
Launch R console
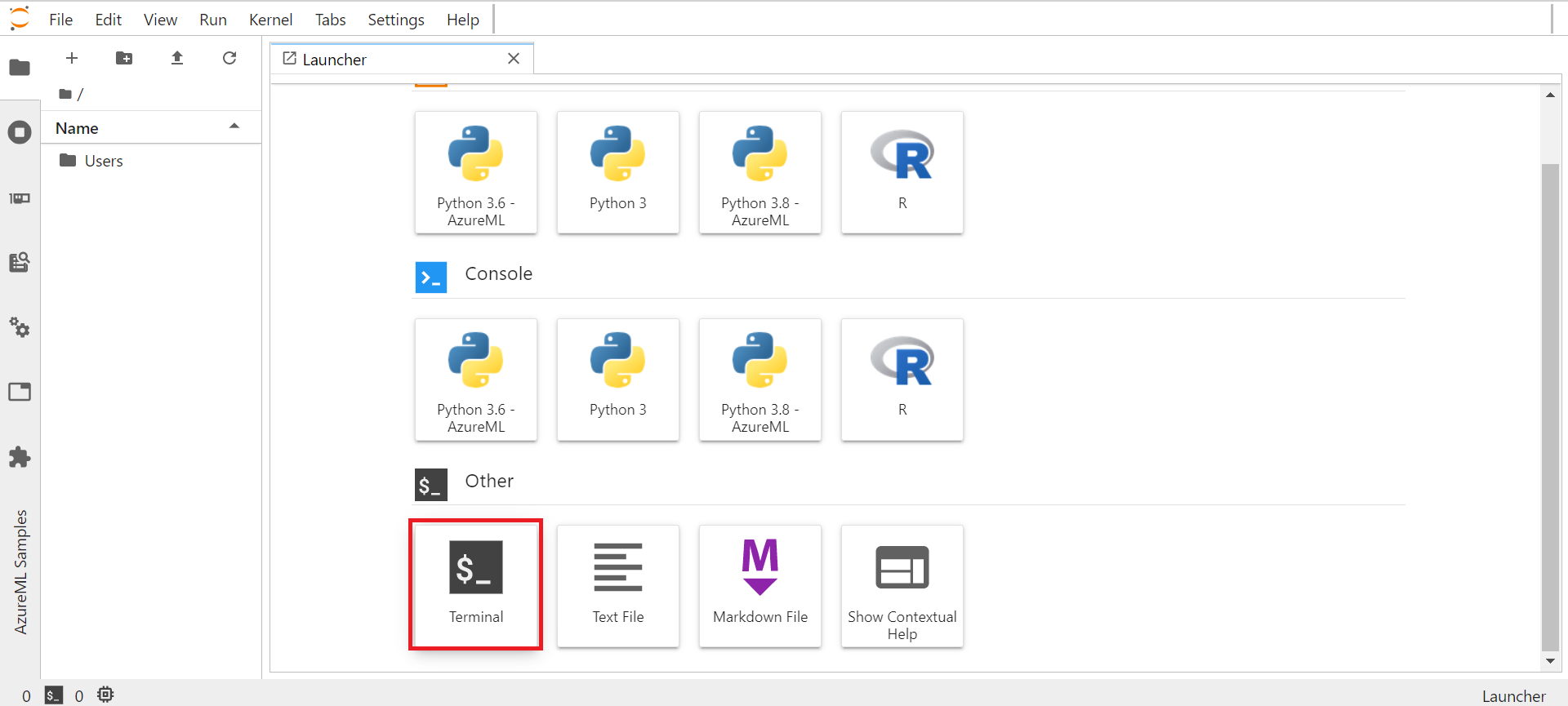coord(902,380)
